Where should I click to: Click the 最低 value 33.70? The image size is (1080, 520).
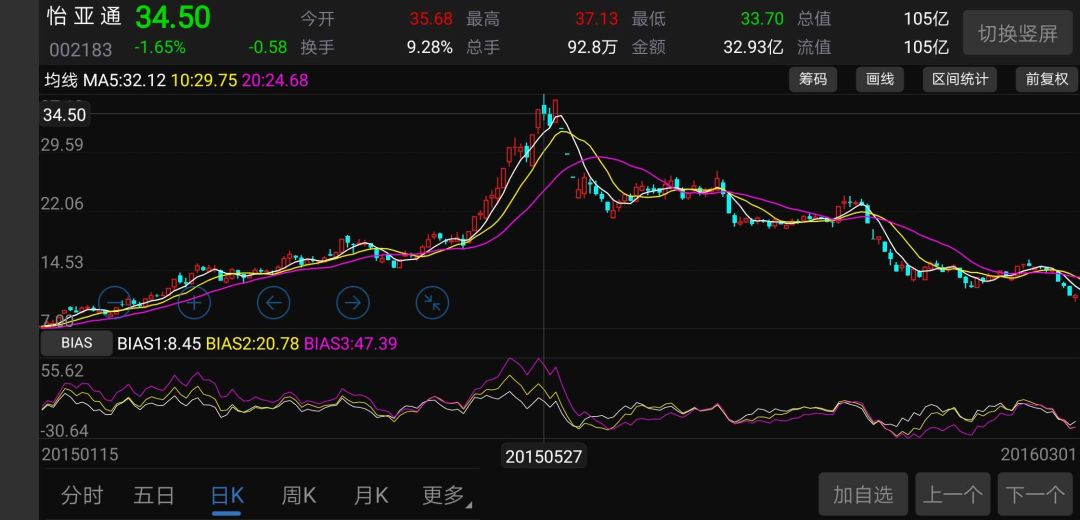pyautogui.click(x=762, y=19)
